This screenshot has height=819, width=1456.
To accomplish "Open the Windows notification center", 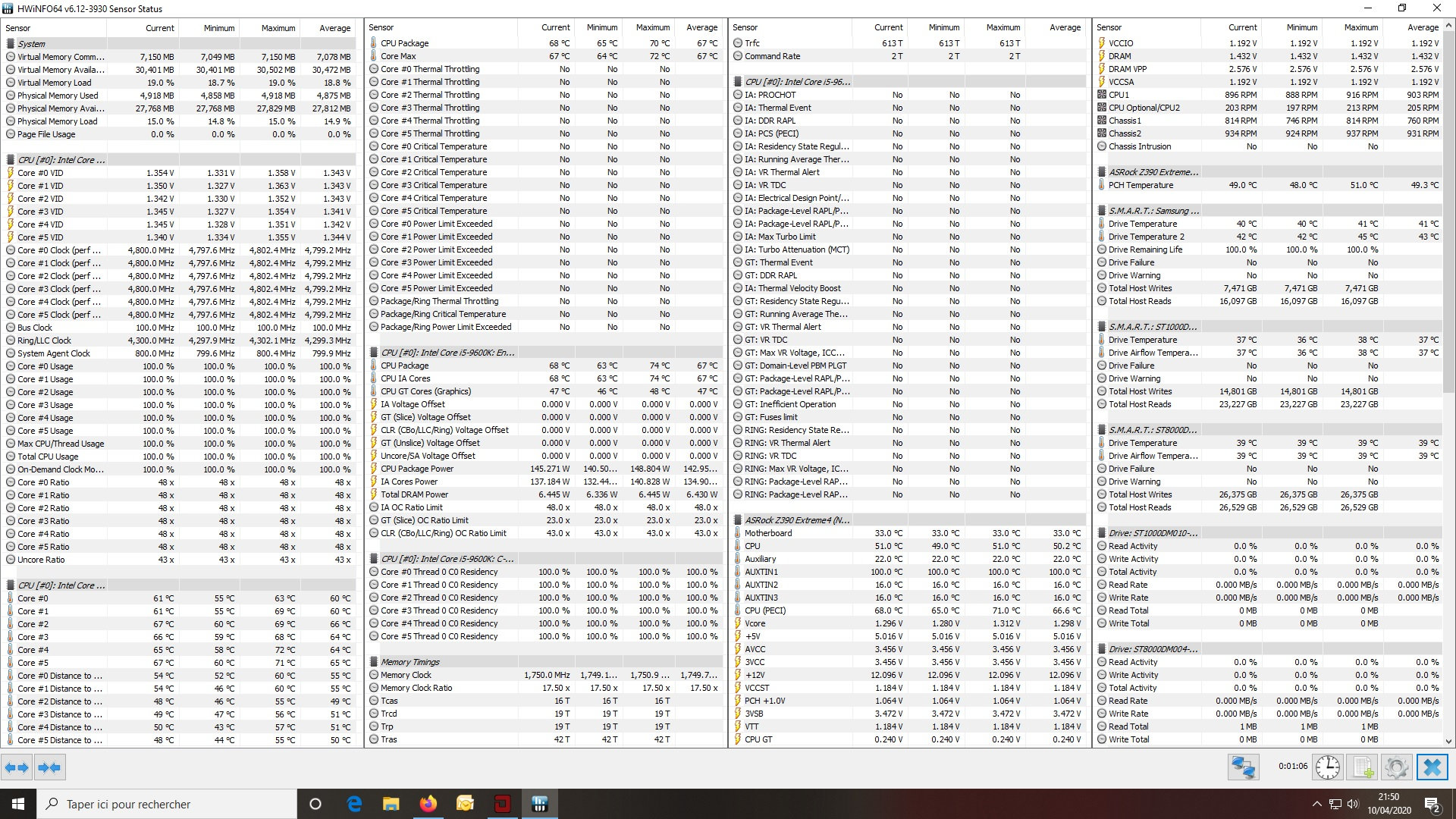I will (1432, 804).
